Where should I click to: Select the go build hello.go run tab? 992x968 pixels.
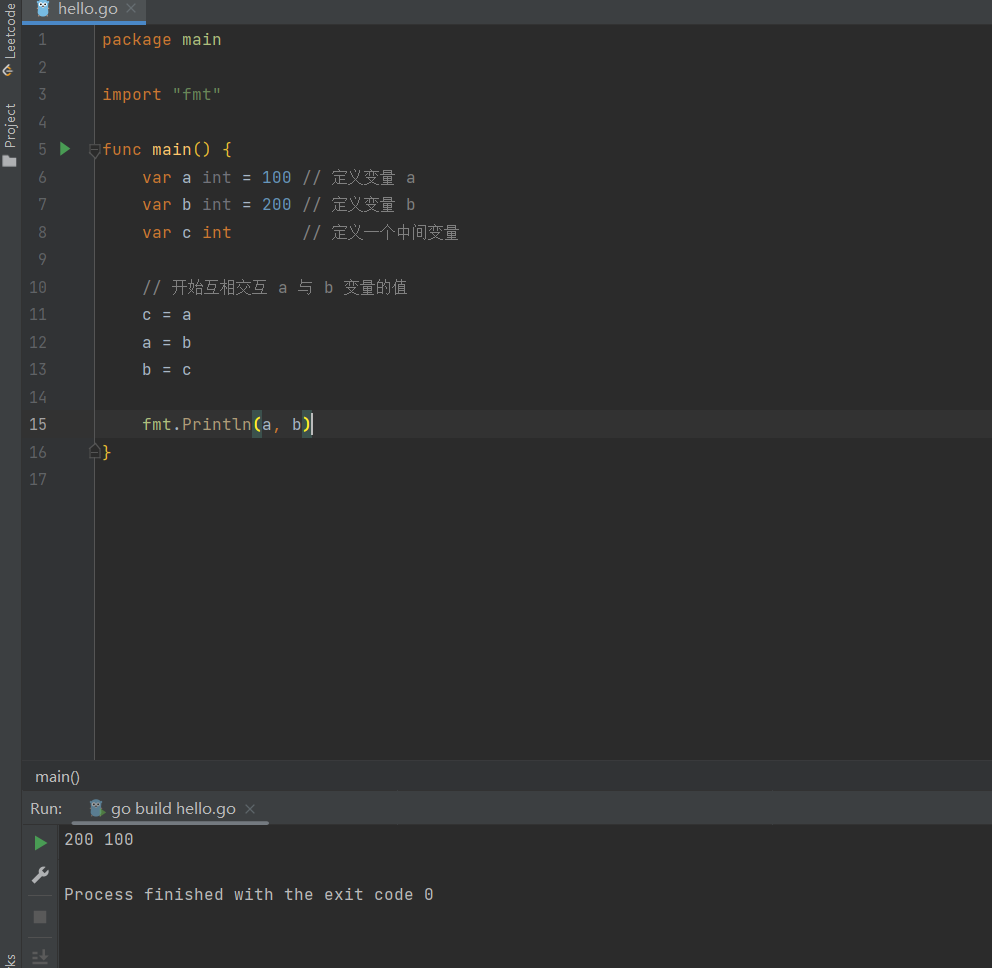coord(170,809)
